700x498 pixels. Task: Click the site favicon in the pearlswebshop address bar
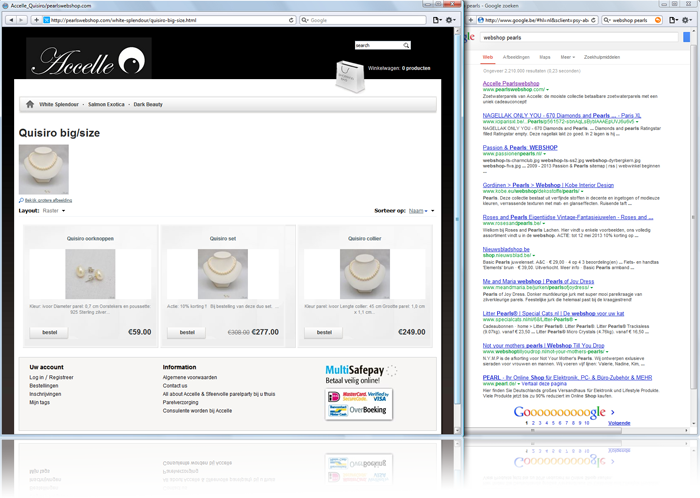(46, 20)
